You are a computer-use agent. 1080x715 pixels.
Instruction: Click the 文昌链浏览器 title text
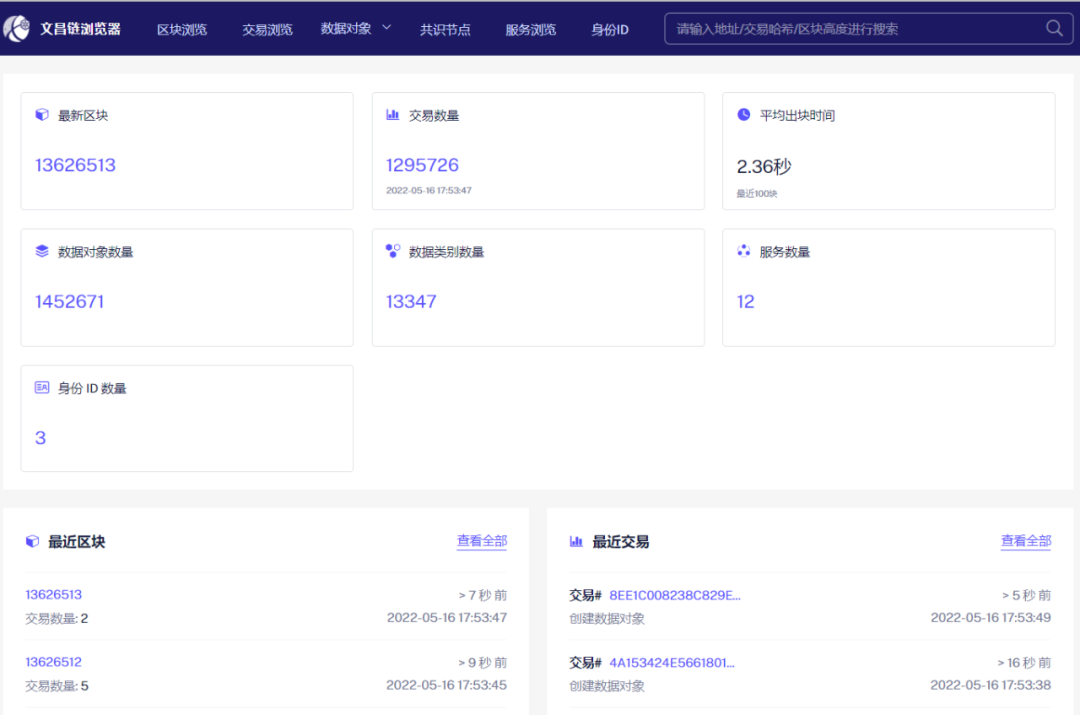[81, 29]
